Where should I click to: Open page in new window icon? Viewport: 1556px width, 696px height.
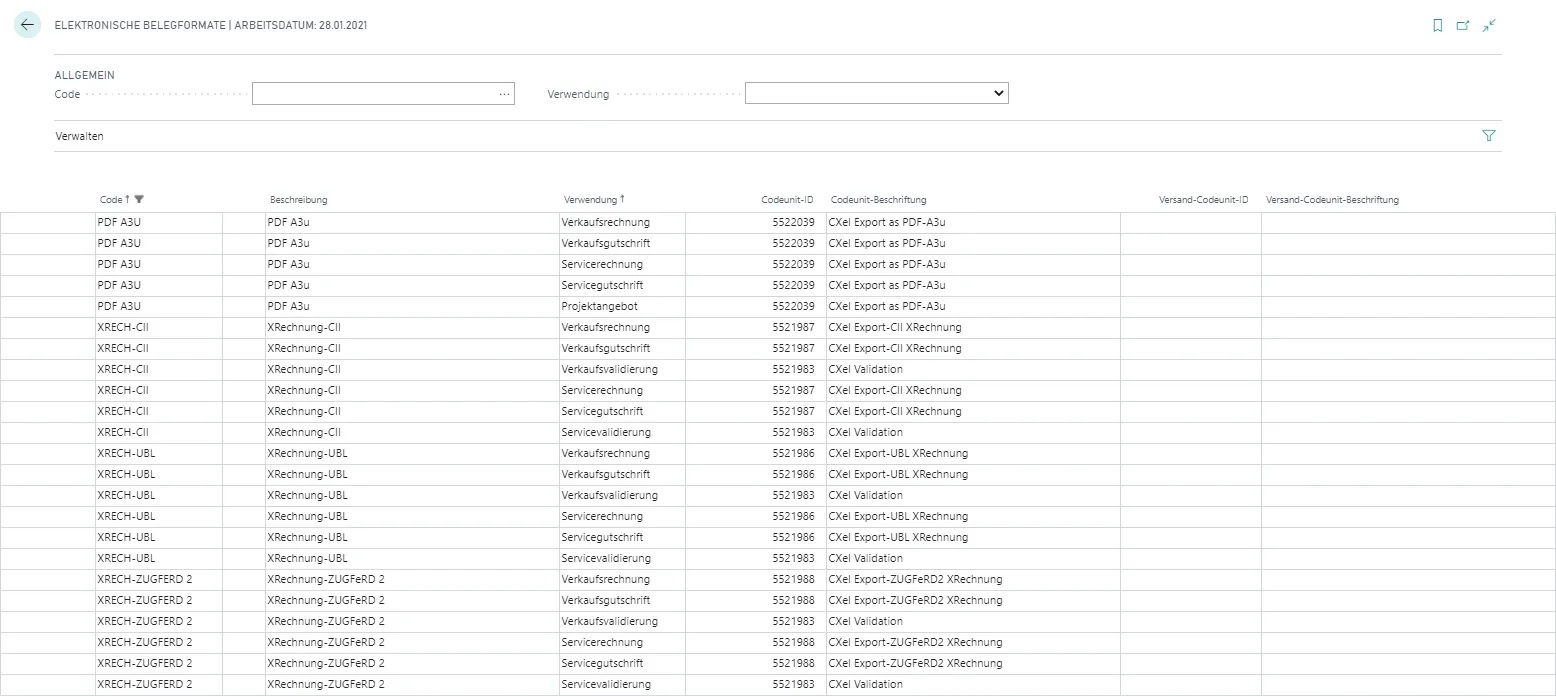click(1463, 26)
